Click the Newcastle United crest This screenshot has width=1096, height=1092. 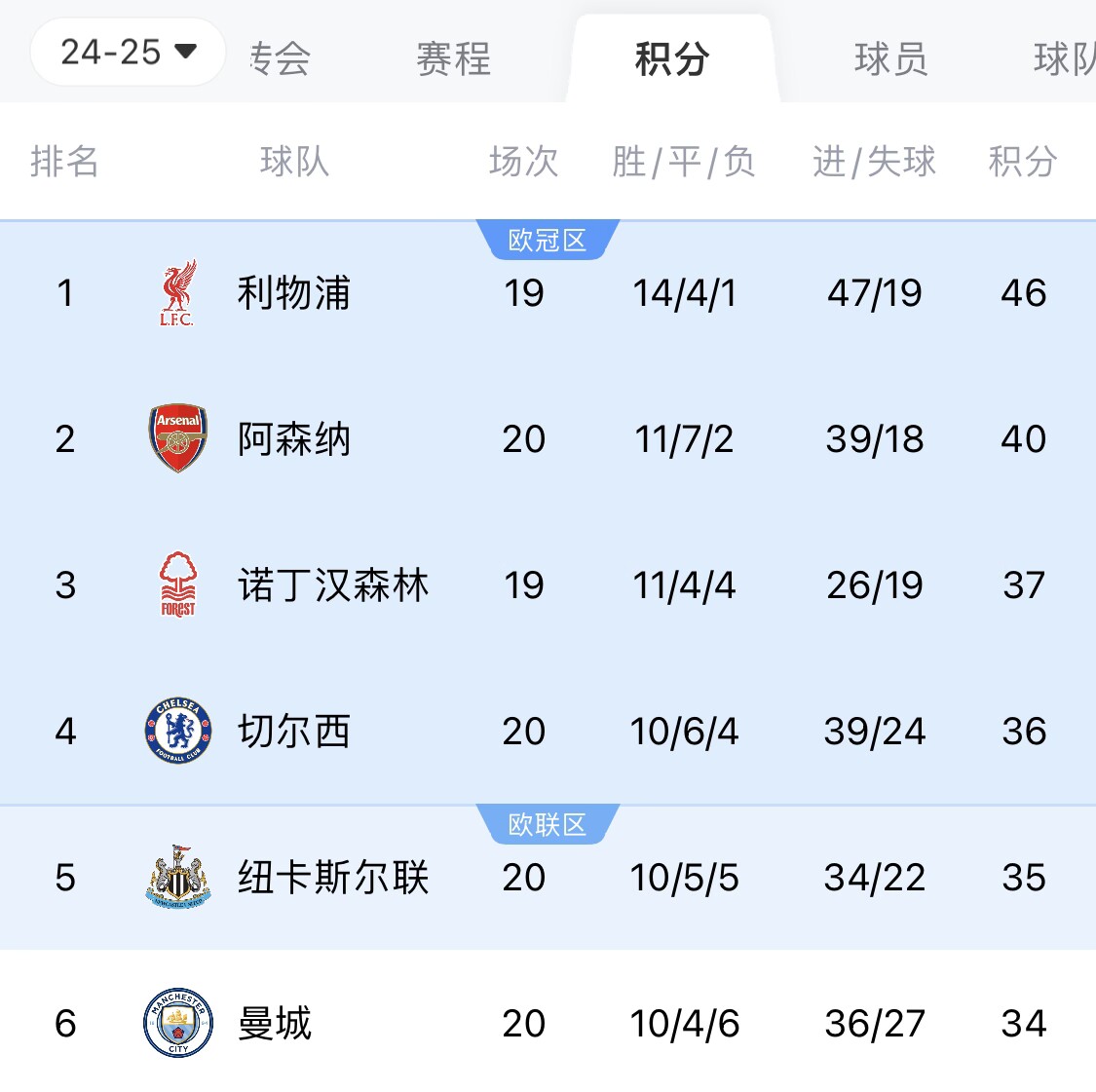pos(177,877)
